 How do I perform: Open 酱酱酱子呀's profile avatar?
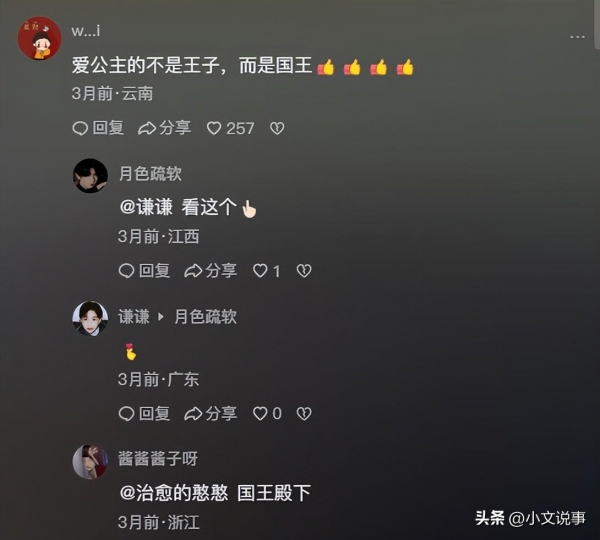click(90, 462)
